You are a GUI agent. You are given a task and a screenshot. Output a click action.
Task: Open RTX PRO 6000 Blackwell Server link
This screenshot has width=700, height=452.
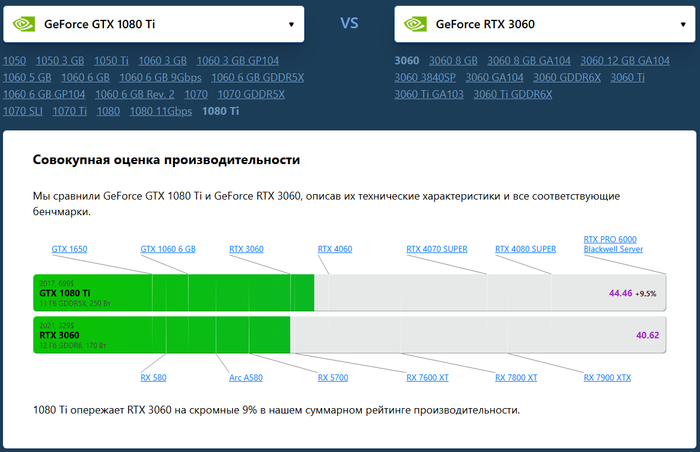pos(613,244)
